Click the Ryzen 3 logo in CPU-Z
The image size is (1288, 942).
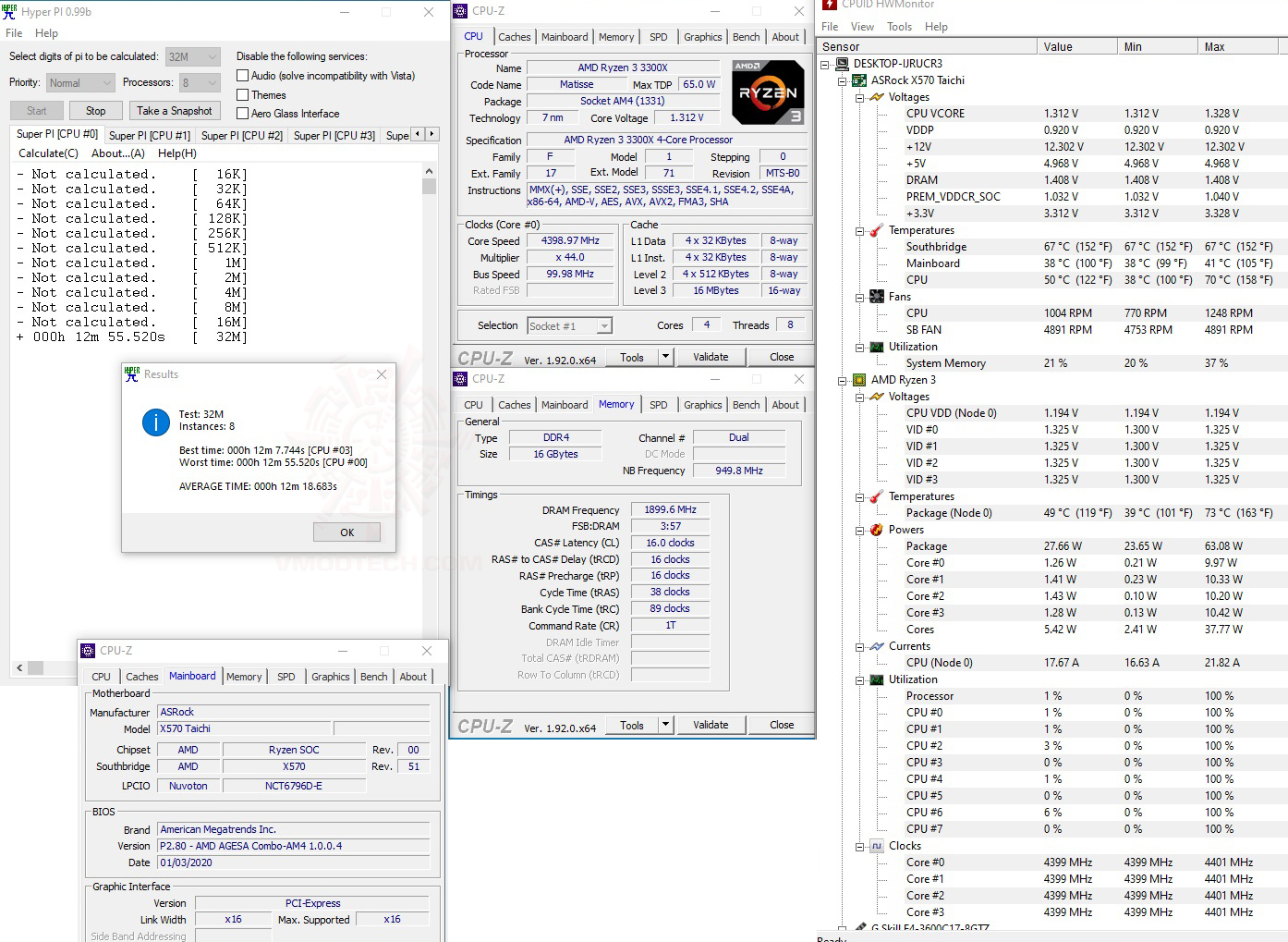768,92
